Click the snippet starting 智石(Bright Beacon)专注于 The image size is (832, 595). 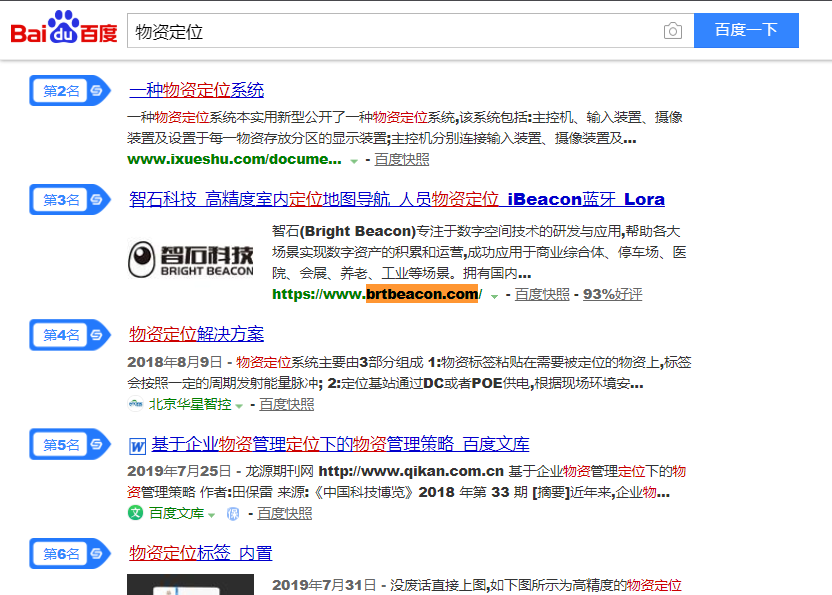pos(479,252)
